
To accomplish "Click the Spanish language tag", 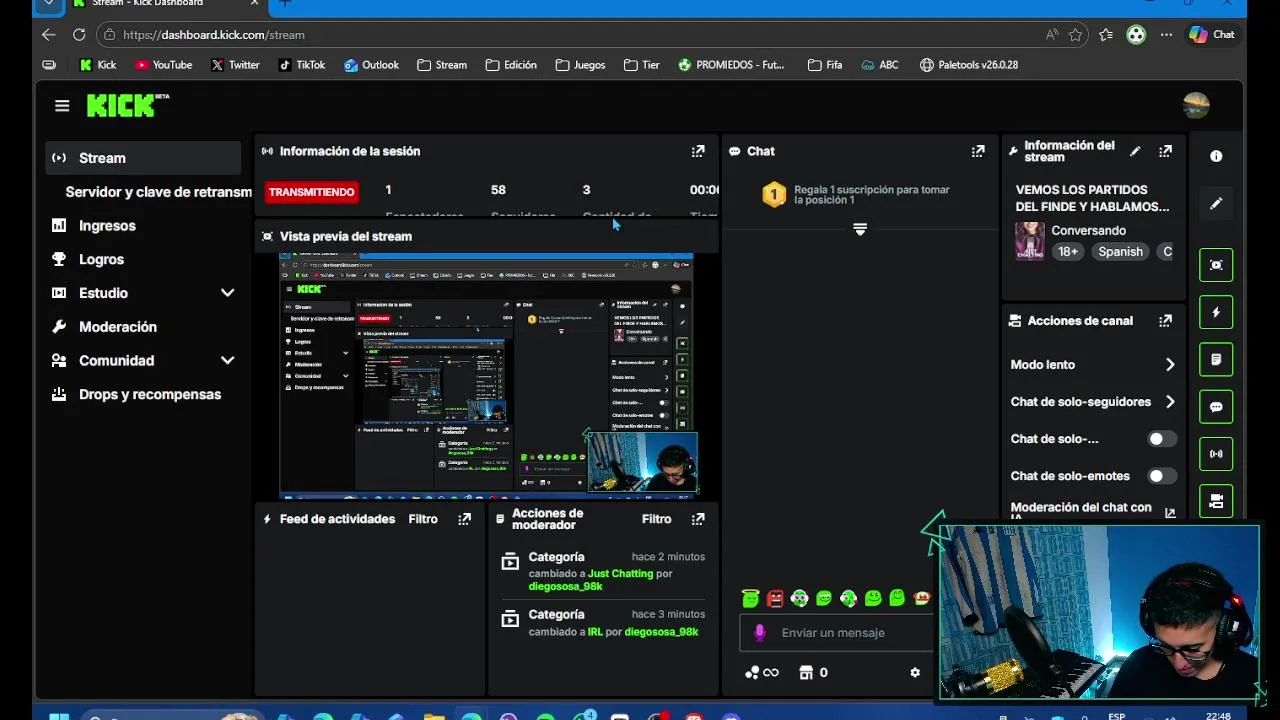I will (1120, 252).
